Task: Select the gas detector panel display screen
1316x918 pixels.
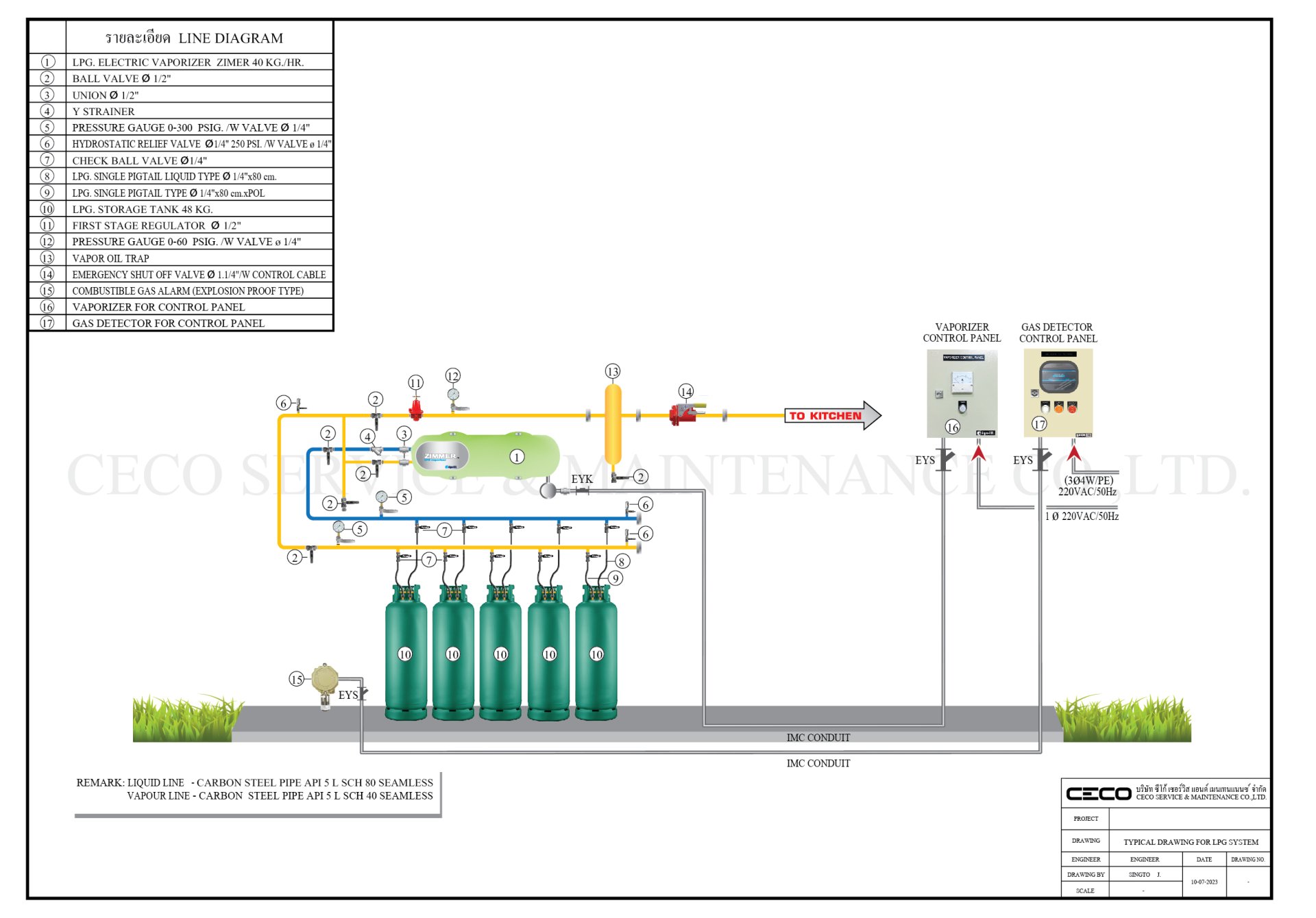Action: (x=1059, y=375)
